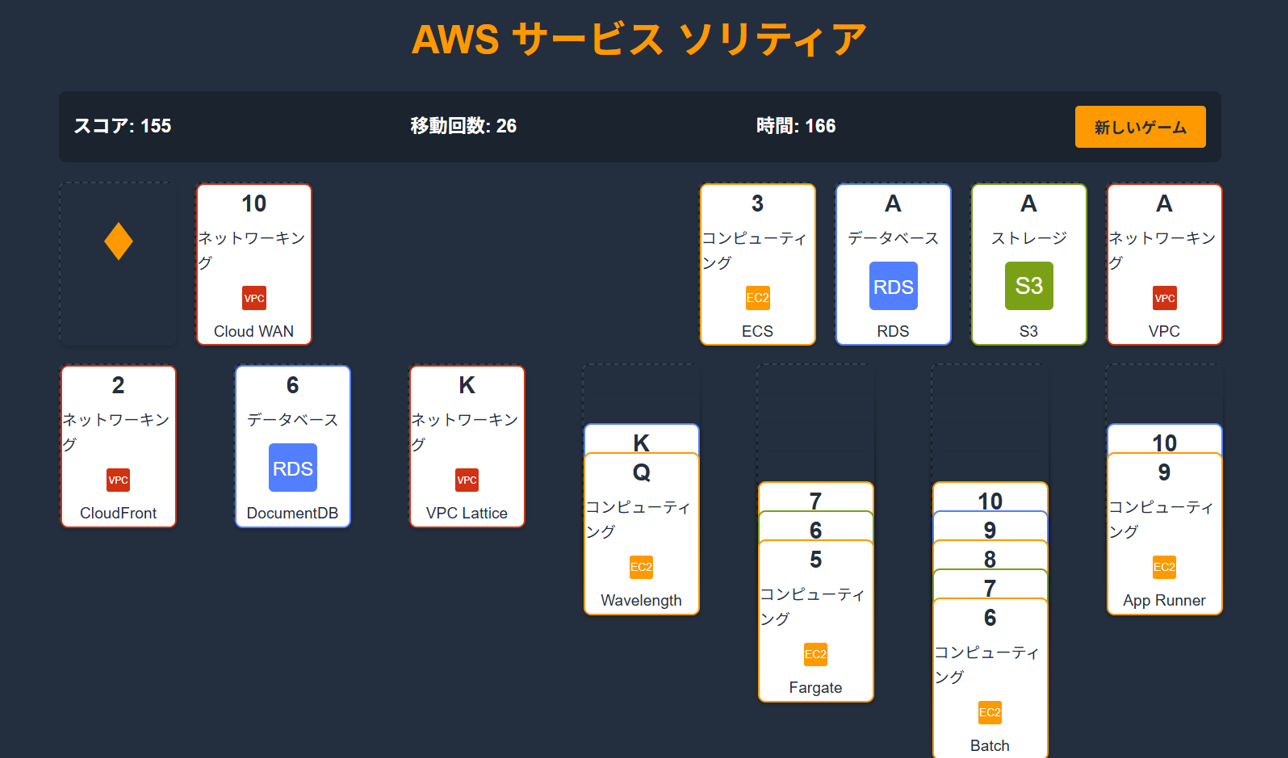The height and width of the screenshot is (758, 1288).
Task: Click the EC2 icon on Wavelength card
Action: point(641,567)
